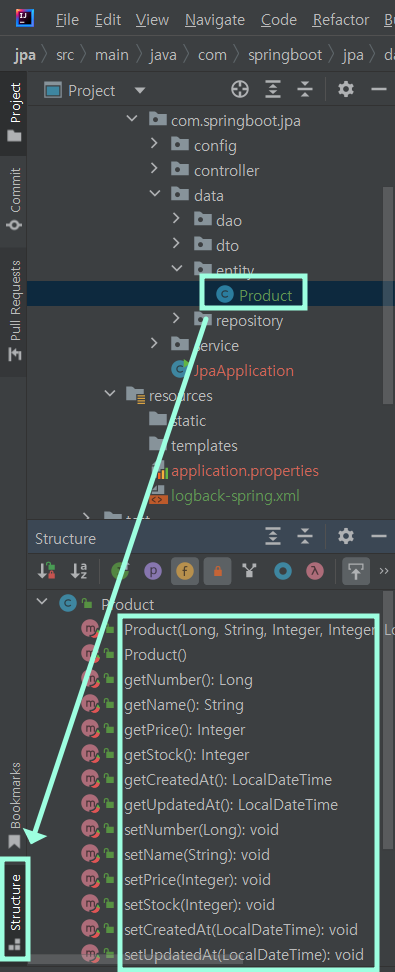Click java in the breadcrumb bar
This screenshot has height=972, width=395.
tap(163, 55)
